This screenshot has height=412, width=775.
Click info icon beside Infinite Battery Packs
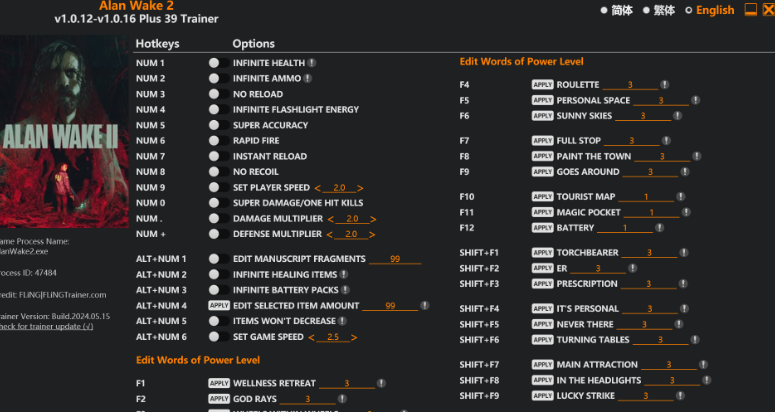(x=343, y=290)
